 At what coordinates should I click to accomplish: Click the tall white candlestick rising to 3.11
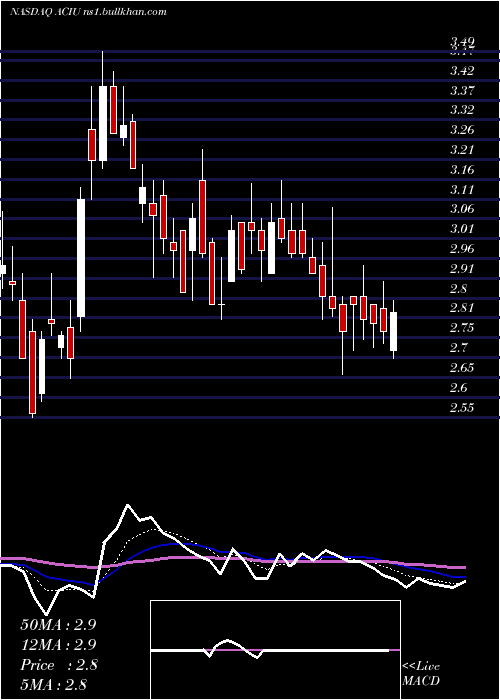click(81, 258)
